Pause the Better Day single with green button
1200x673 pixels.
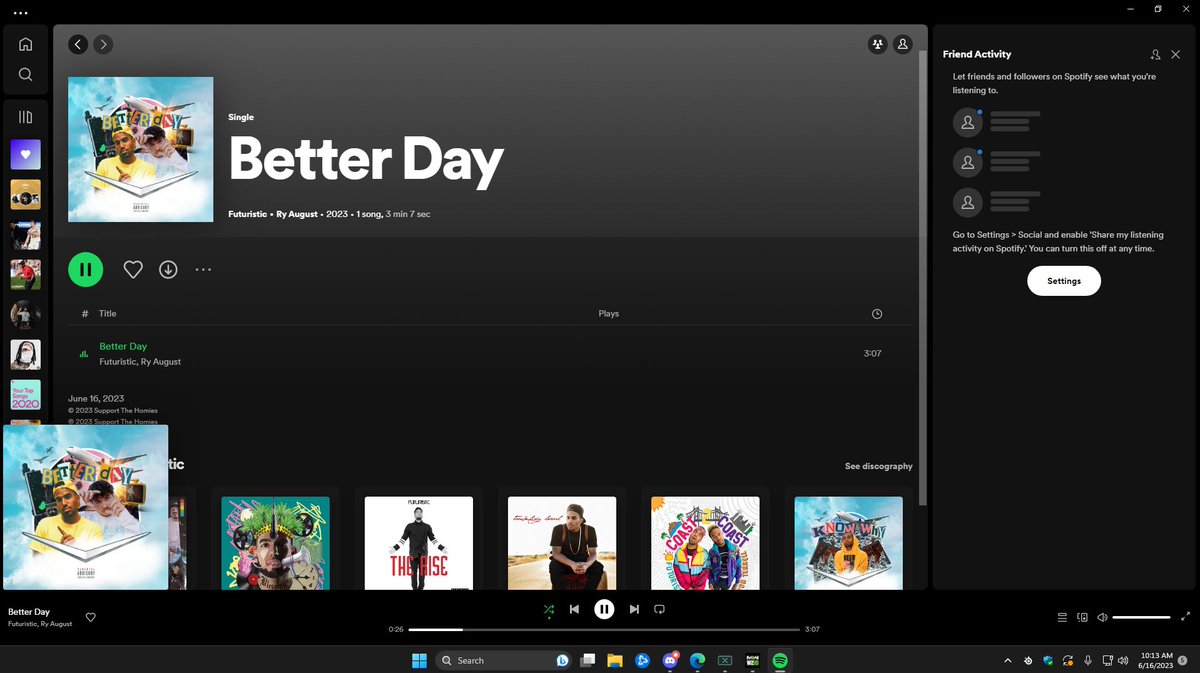click(x=86, y=269)
